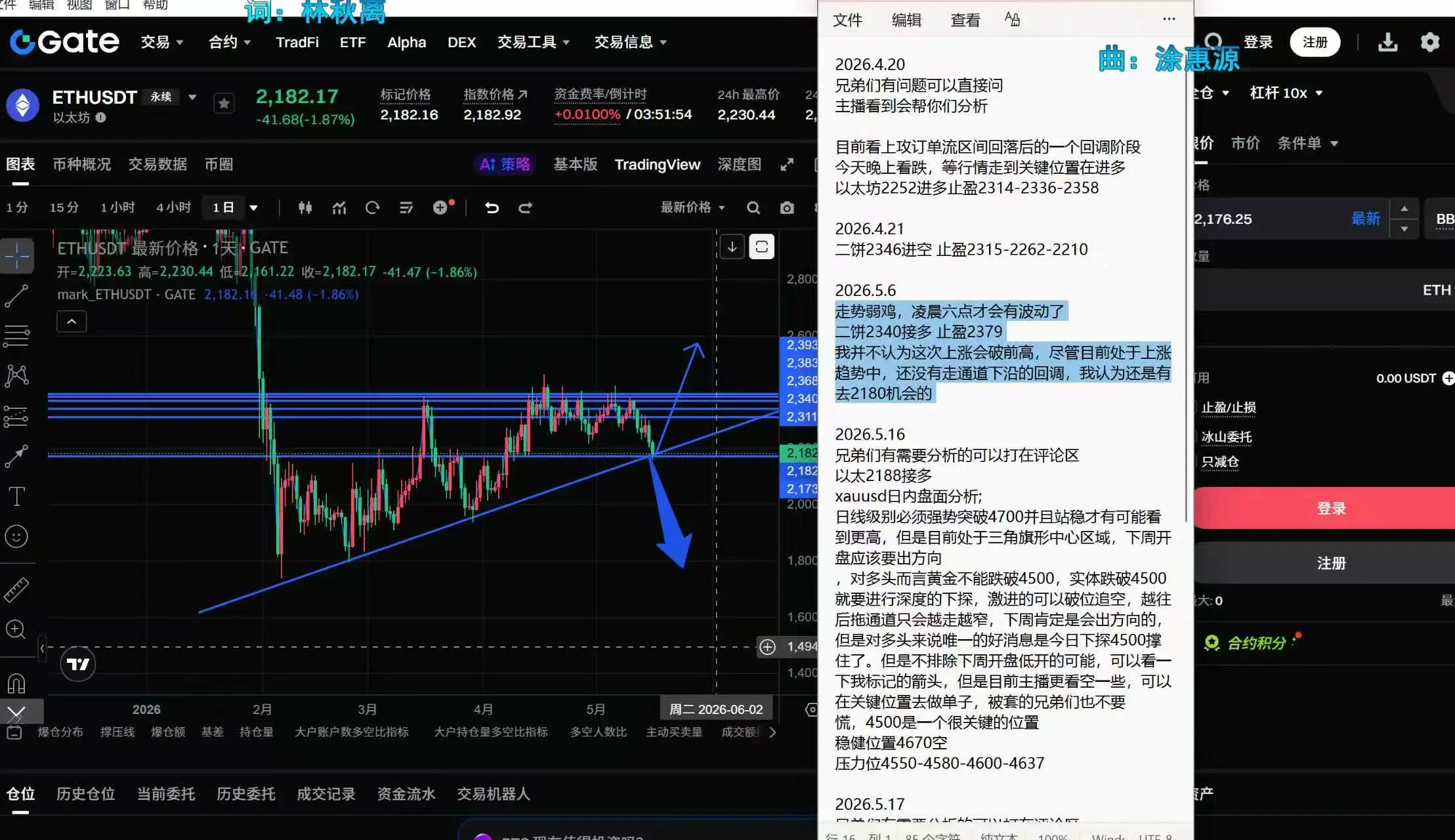1455x840 pixels.
Task: Click the AI 策略 button
Action: [505, 164]
